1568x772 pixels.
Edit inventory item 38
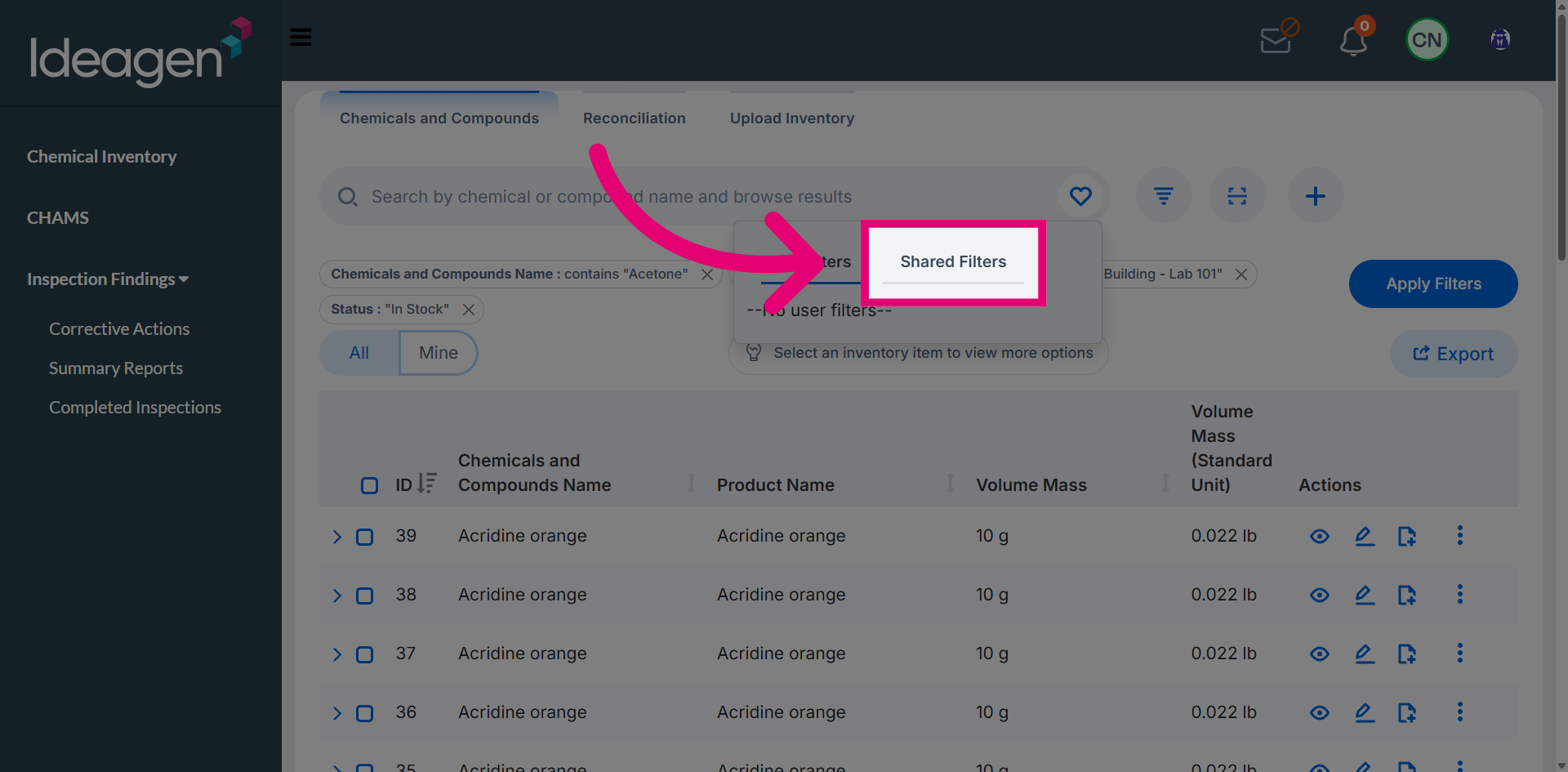[x=1365, y=596]
